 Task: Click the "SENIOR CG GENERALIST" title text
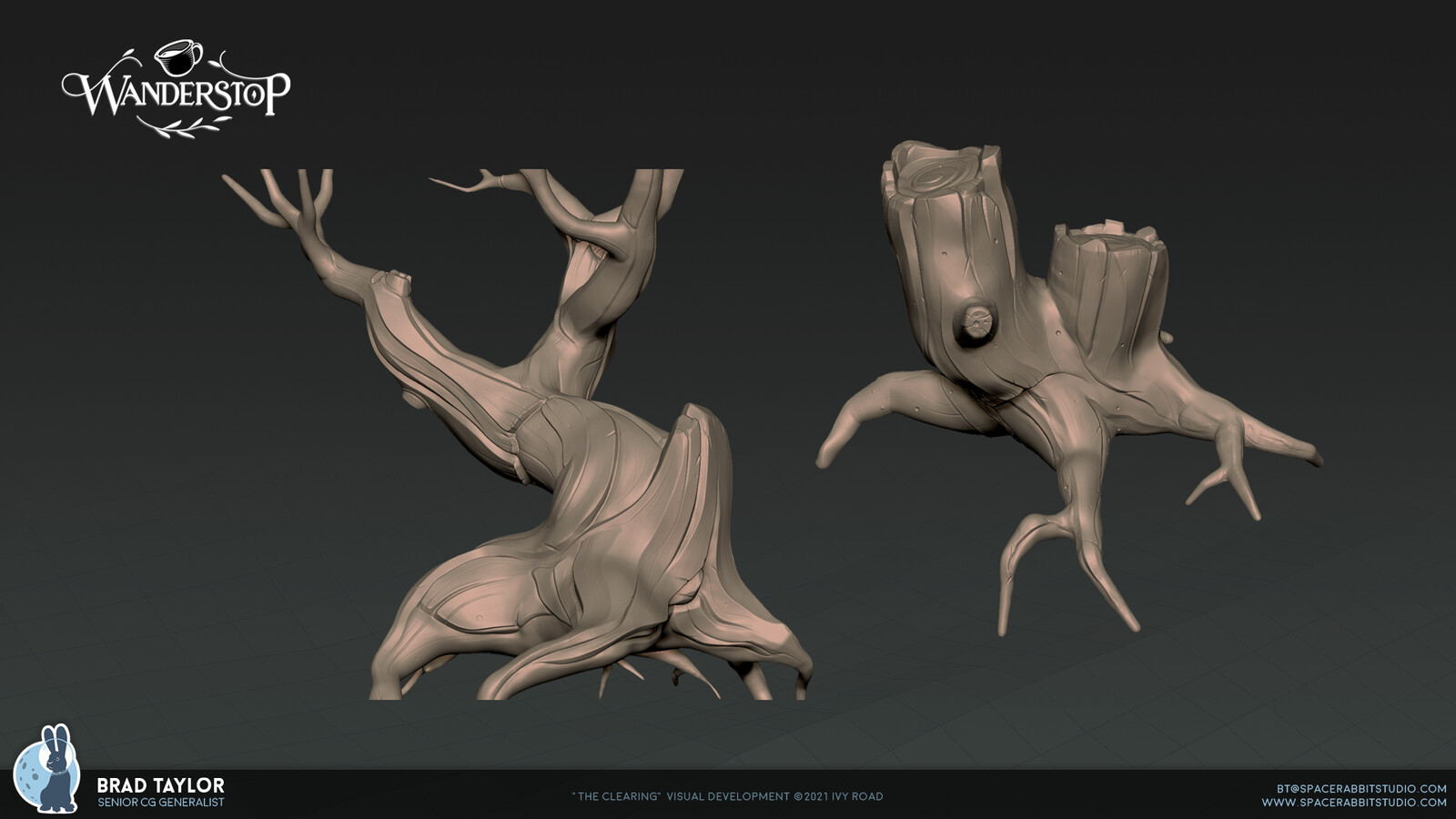(160, 803)
